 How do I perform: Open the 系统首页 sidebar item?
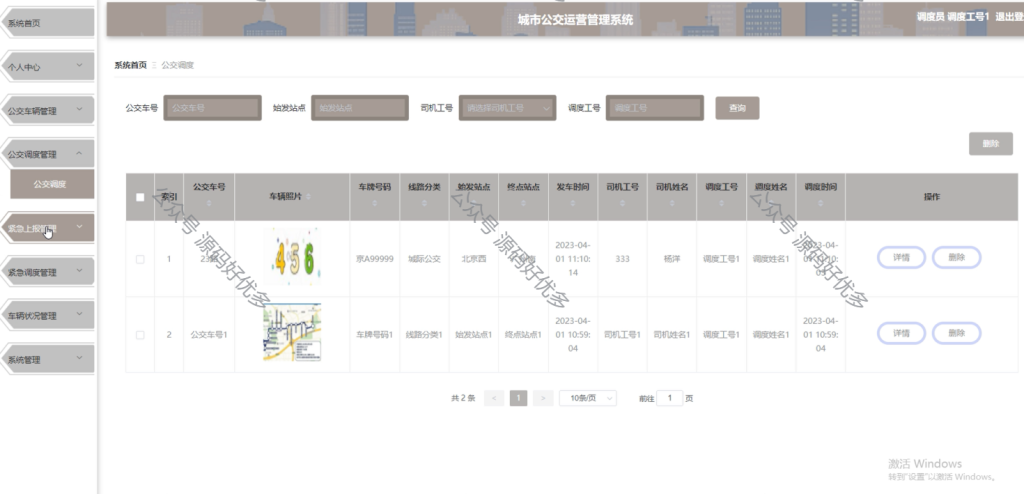coord(47,22)
